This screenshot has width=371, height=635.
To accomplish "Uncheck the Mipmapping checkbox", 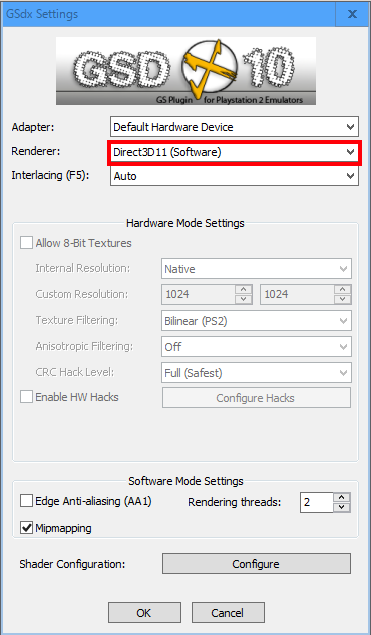I will [27, 528].
